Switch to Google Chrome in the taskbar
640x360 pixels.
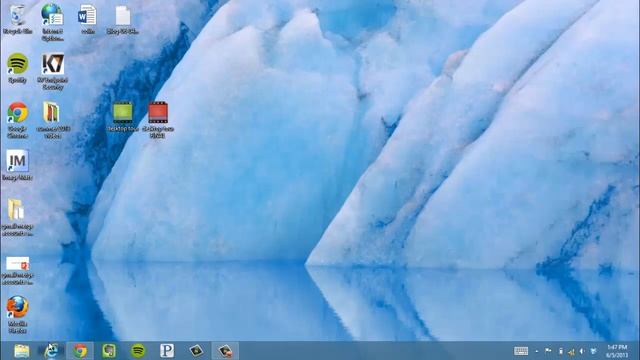click(x=80, y=351)
